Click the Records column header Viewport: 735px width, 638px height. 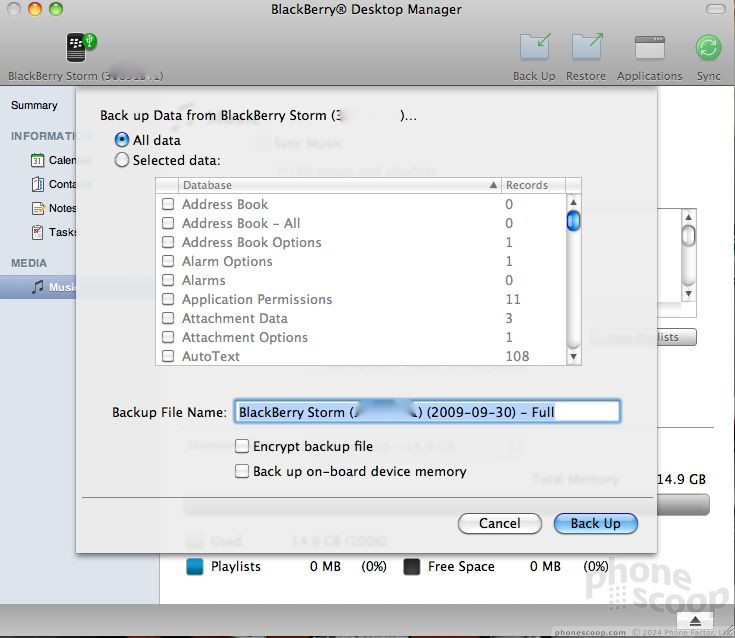click(x=533, y=185)
